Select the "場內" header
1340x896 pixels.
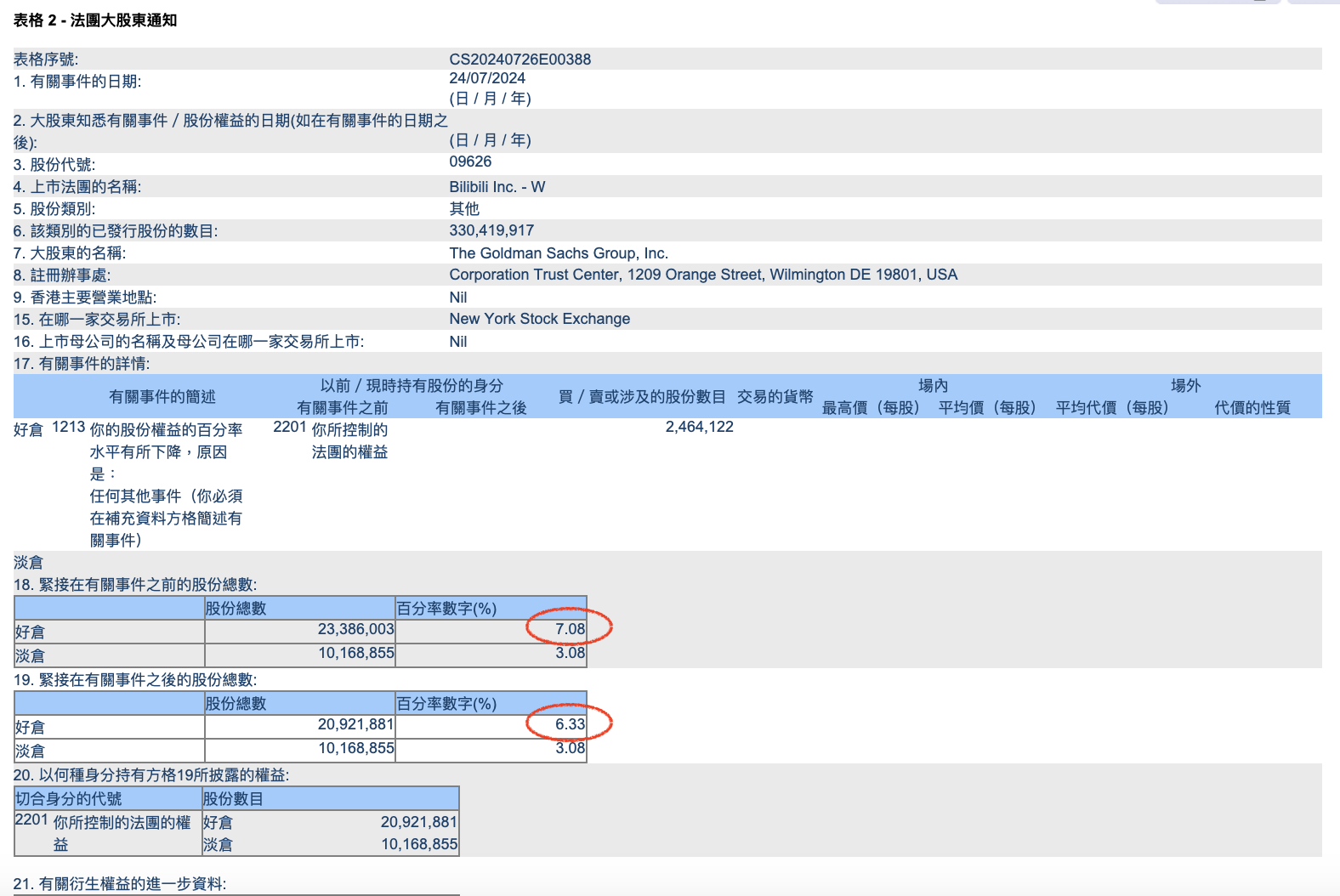coord(934,386)
